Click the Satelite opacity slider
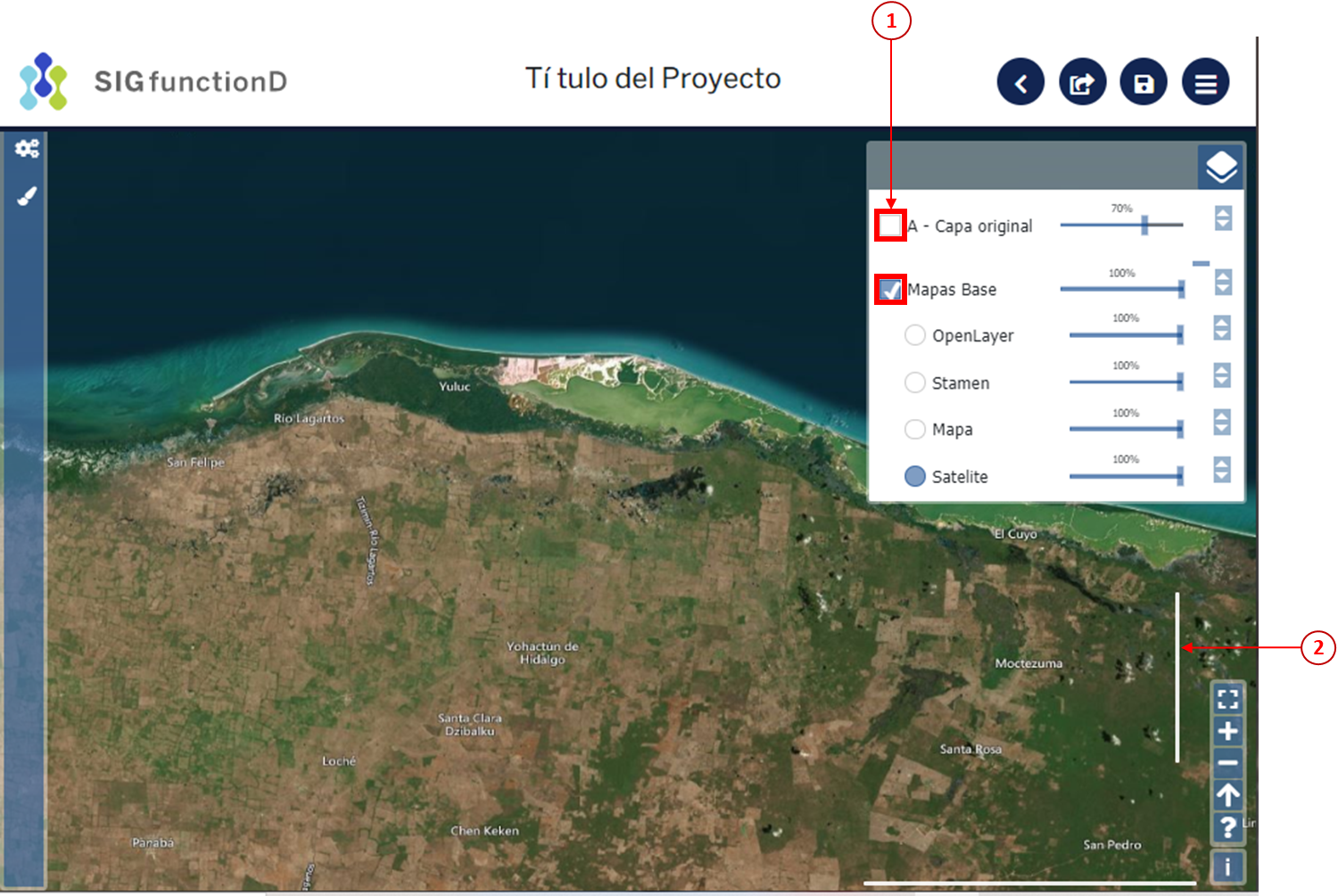Image resolution: width=1338 pixels, height=896 pixels. 1127,476
